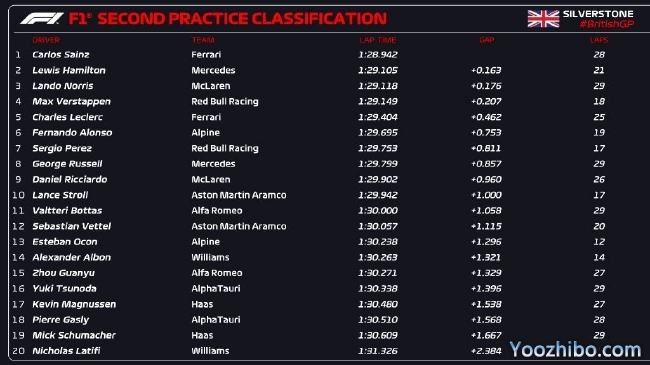Viewport: 650px width, 365px height.
Task: Select Zhou Guanyu driver name
Action: point(63,273)
